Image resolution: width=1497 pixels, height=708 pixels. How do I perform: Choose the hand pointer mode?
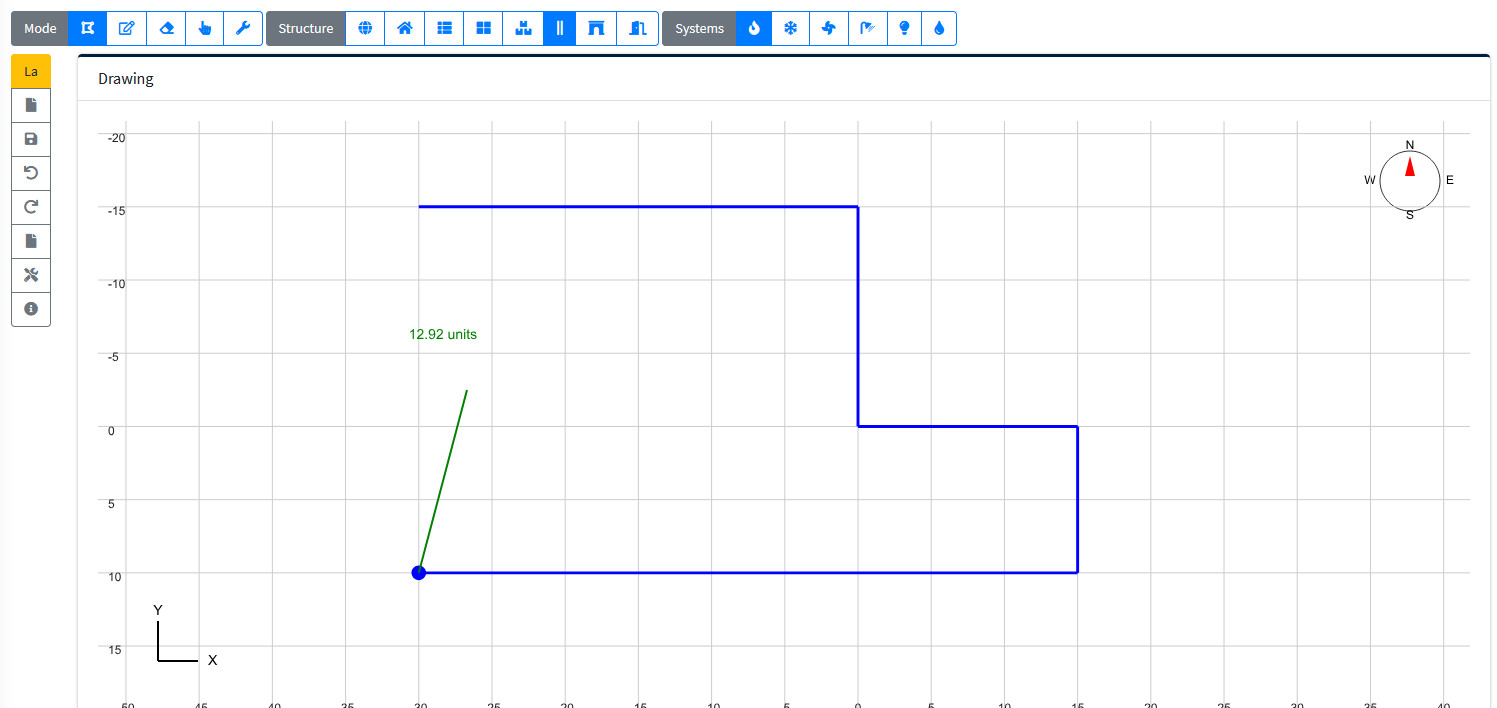pyautogui.click(x=205, y=28)
